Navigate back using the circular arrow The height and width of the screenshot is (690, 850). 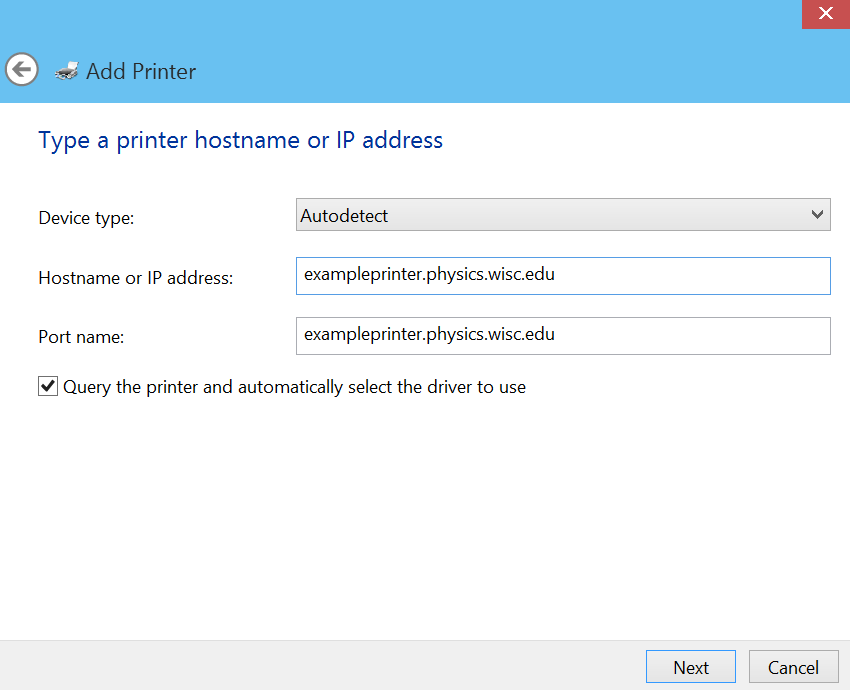(x=21, y=70)
